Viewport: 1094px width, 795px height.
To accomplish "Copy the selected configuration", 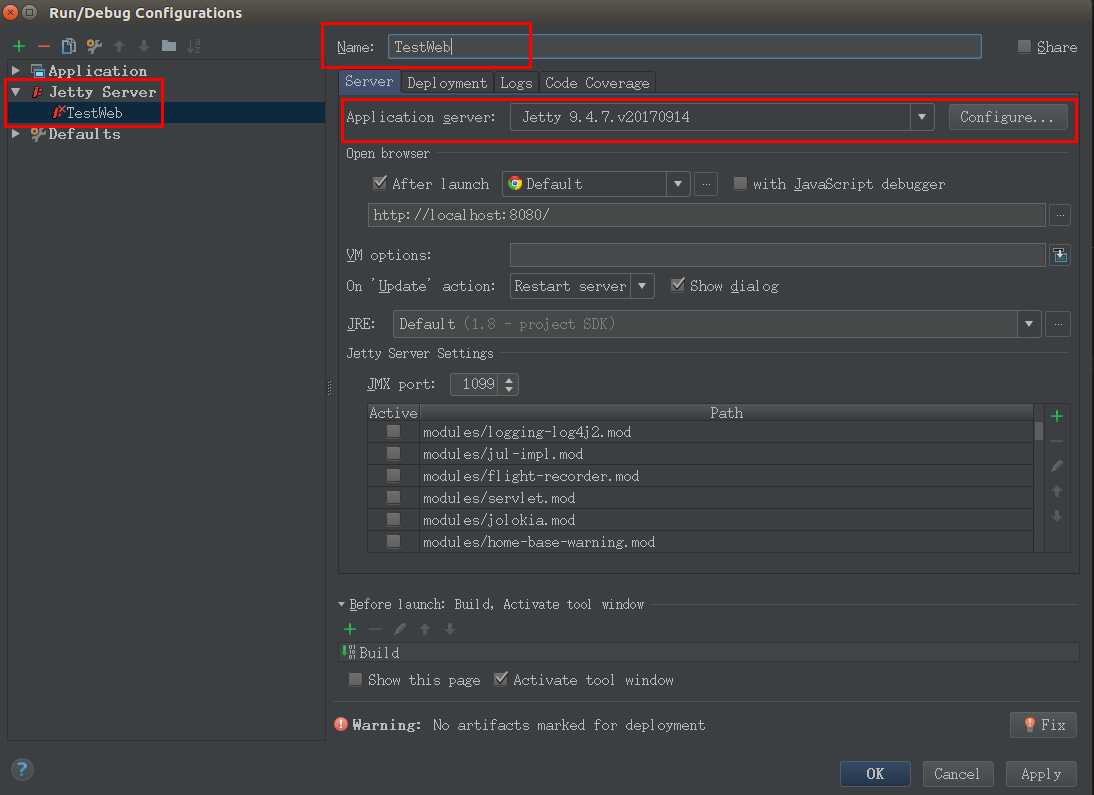I will coord(68,46).
